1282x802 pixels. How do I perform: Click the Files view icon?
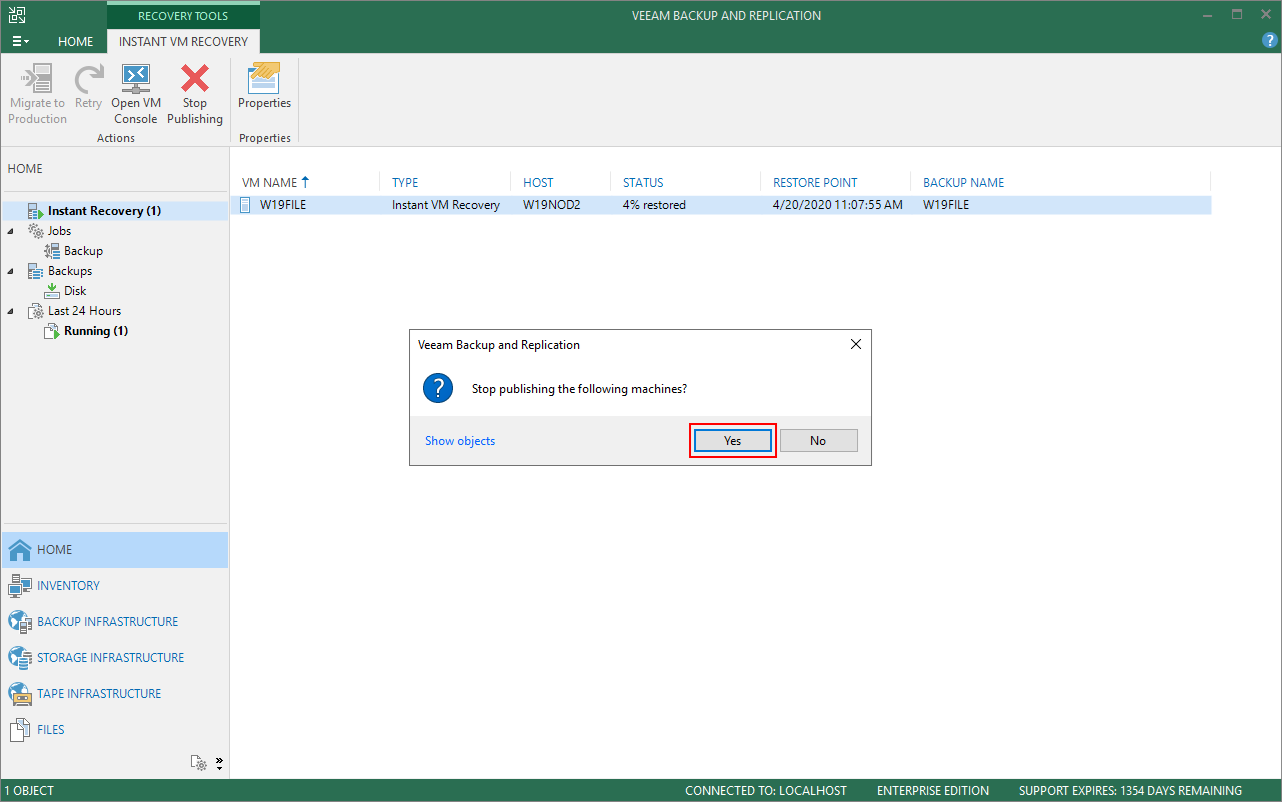[x=20, y=730]
